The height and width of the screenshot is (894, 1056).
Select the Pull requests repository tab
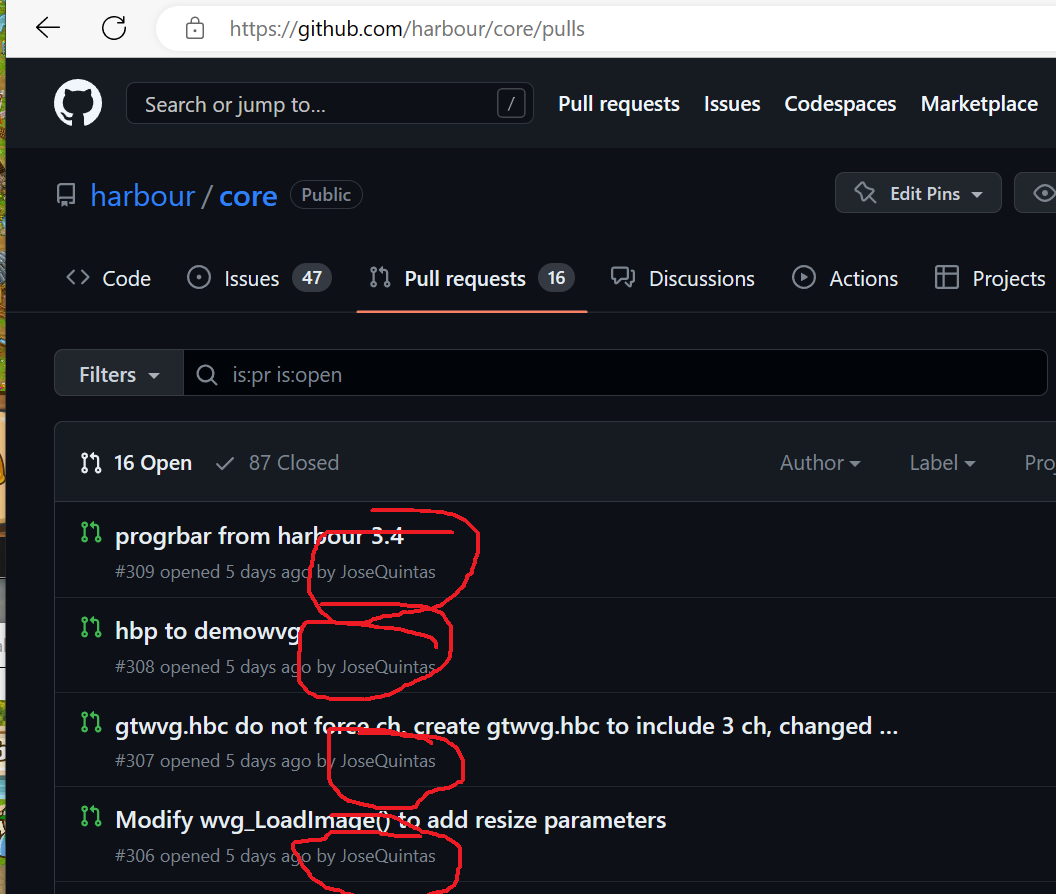(472, 278)
